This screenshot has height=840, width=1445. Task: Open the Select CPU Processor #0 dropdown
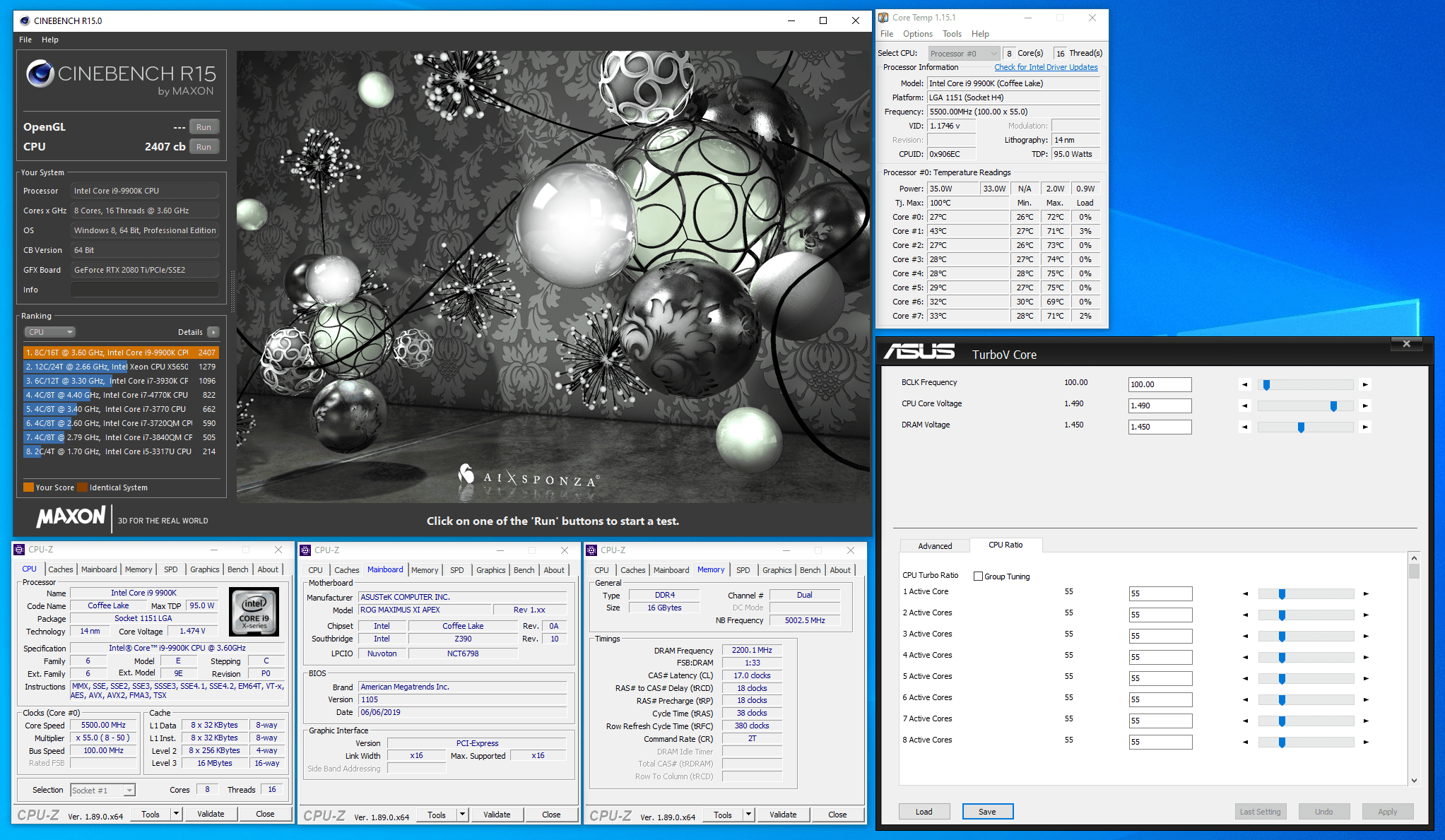click(x=964, y=54)
